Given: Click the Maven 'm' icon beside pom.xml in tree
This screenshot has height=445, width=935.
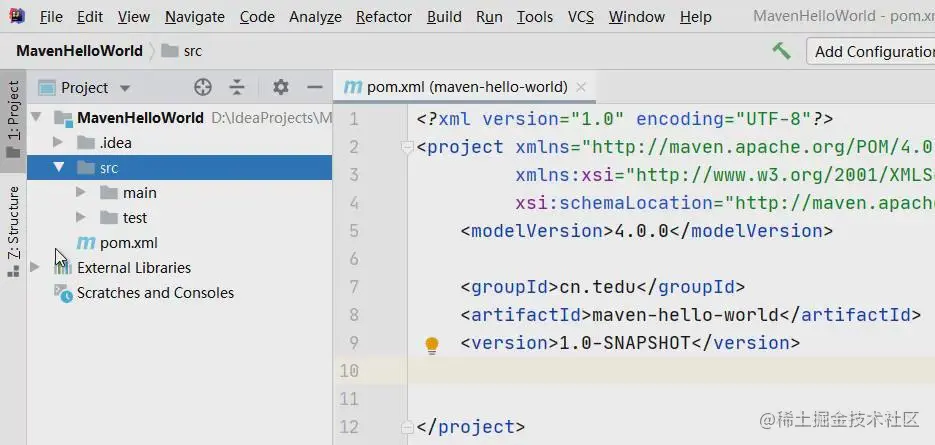Looking at the screenshot, I should coord(86,243).
